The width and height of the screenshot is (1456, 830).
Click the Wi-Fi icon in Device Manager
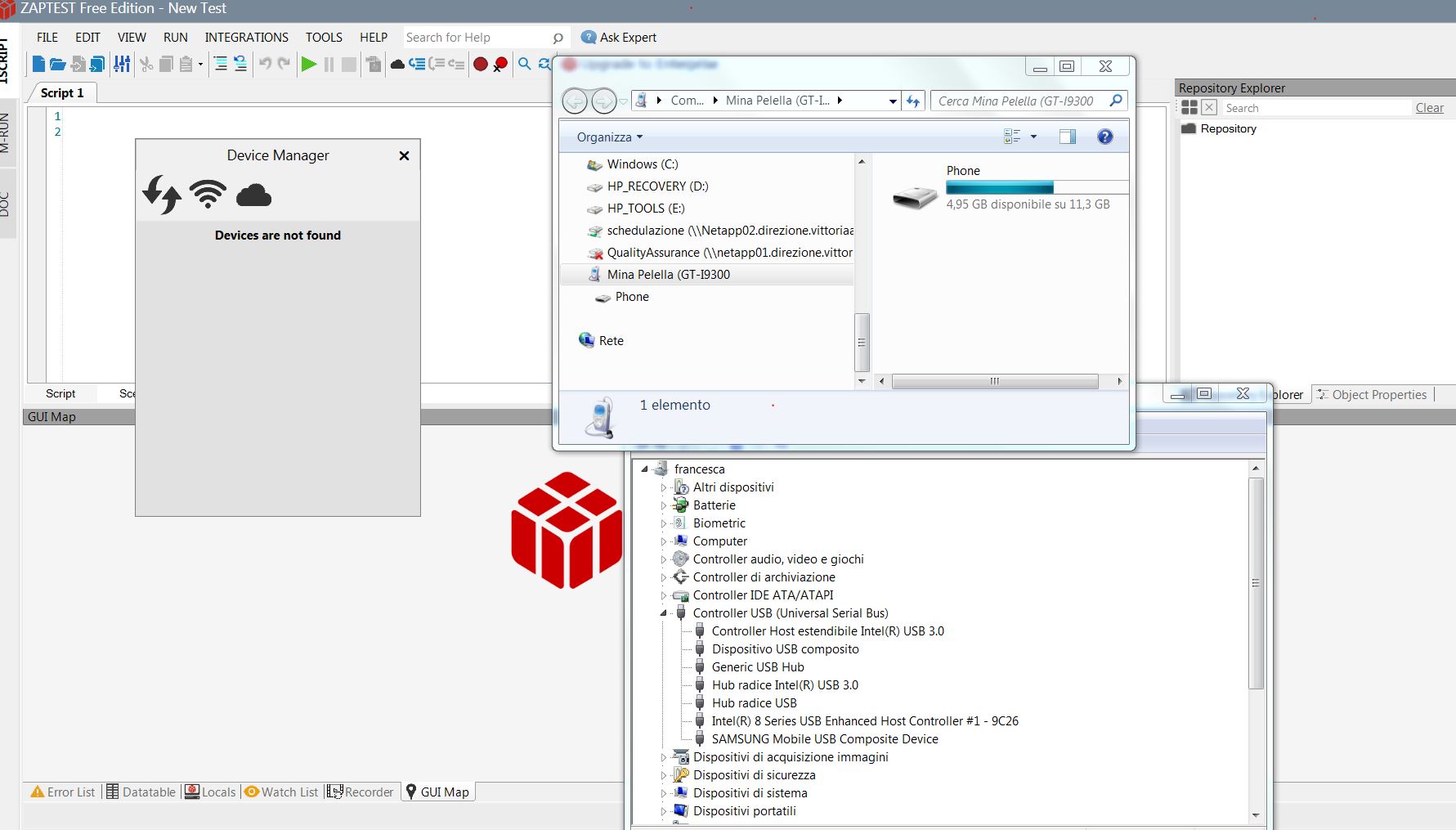pos(208,194)
